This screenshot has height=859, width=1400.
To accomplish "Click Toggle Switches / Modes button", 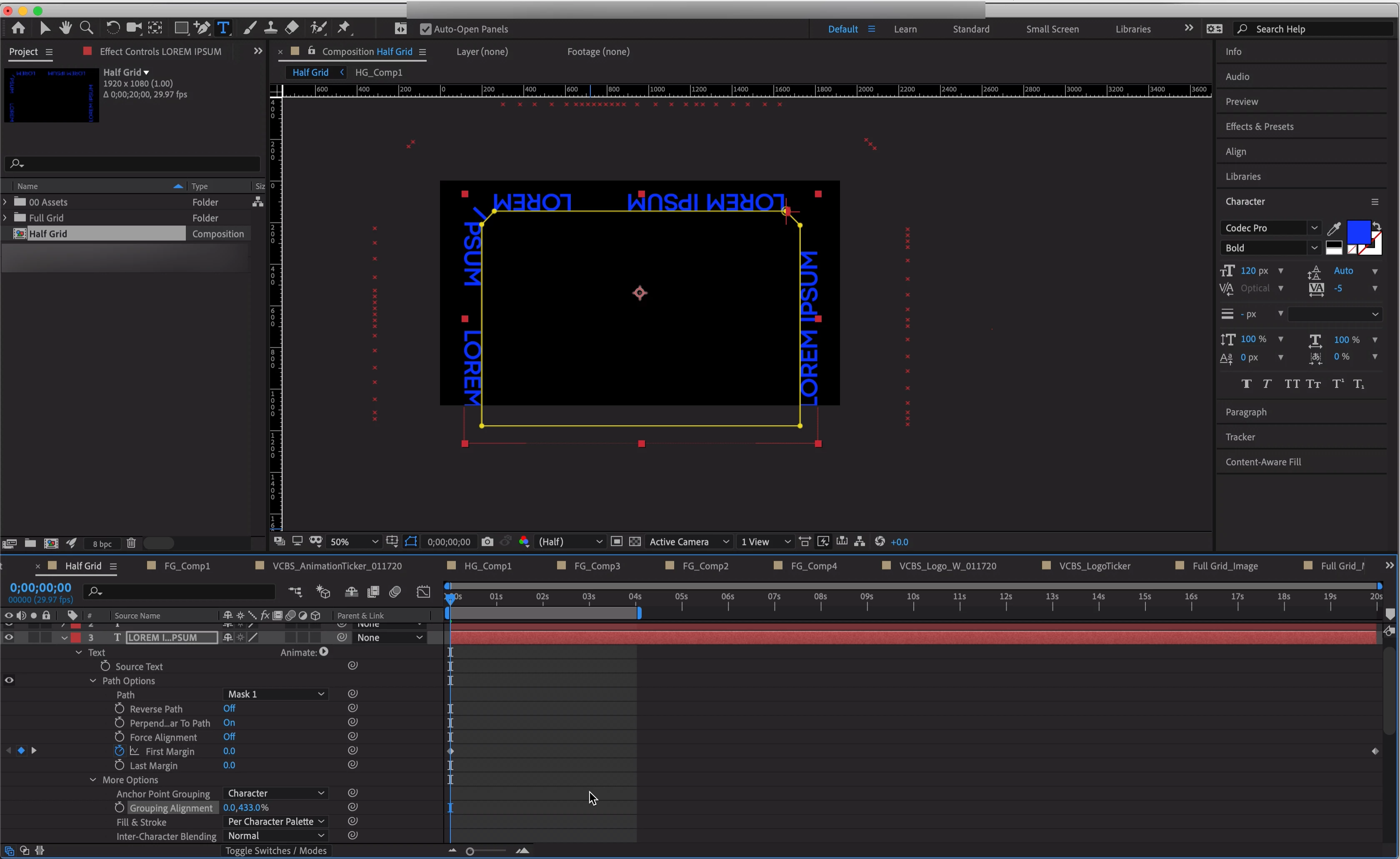I will click(275, 851).
